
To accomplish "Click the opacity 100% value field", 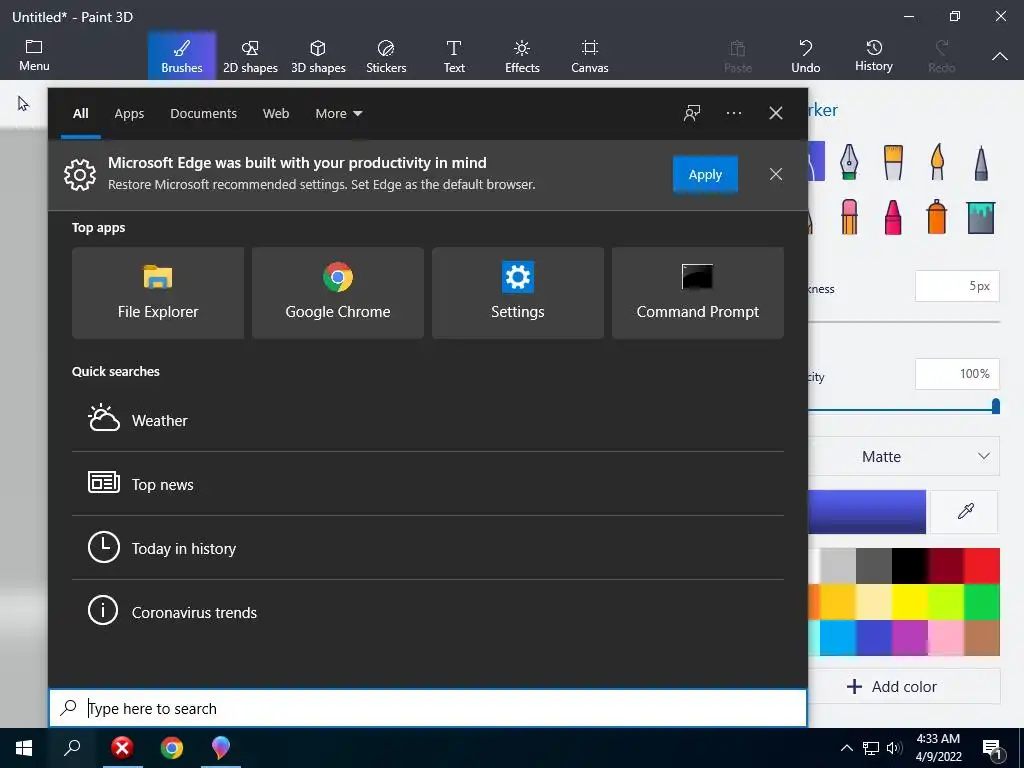I will tap(957, 374).
